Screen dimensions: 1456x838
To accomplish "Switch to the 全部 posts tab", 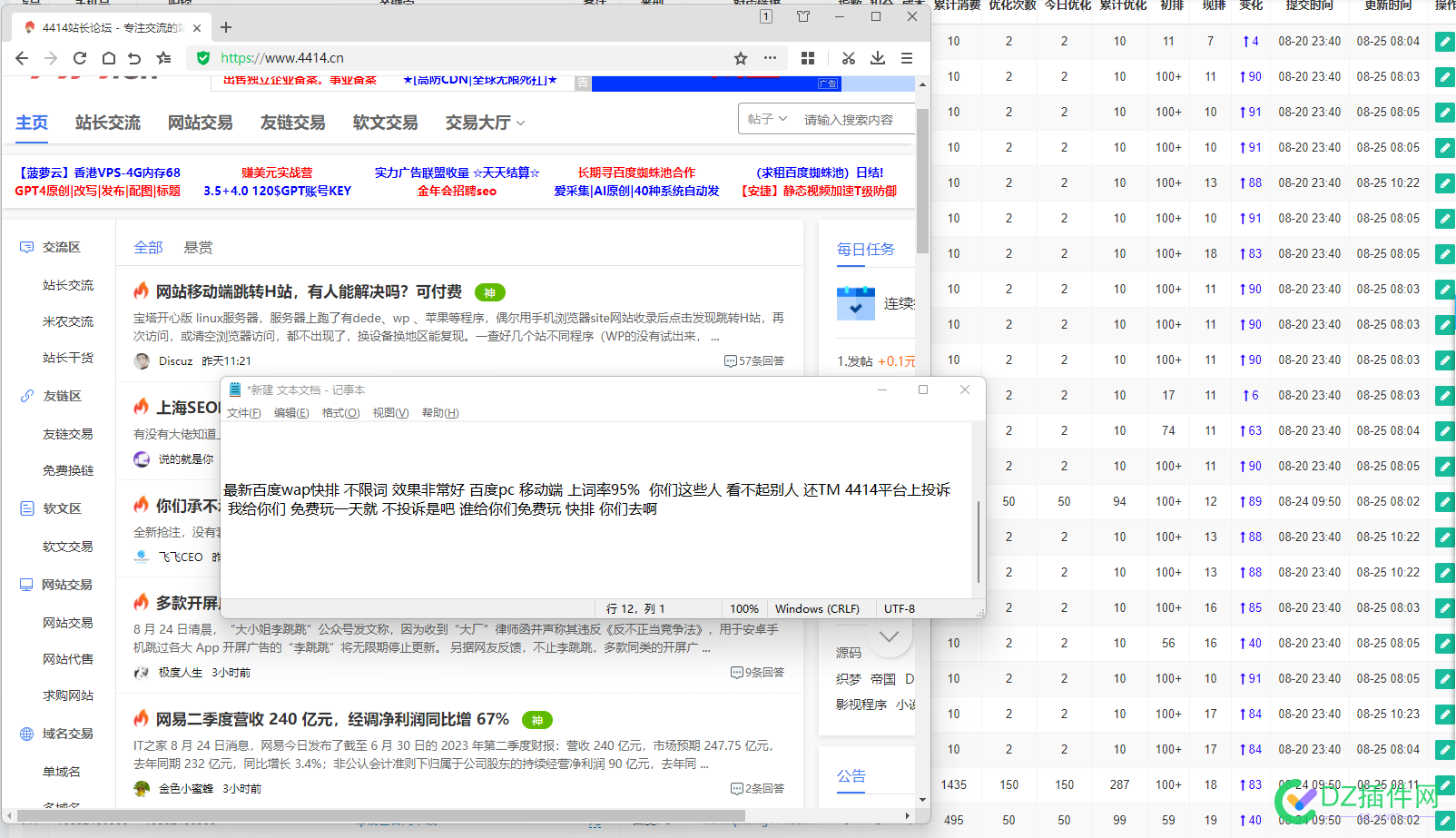I will click(148, 248).
